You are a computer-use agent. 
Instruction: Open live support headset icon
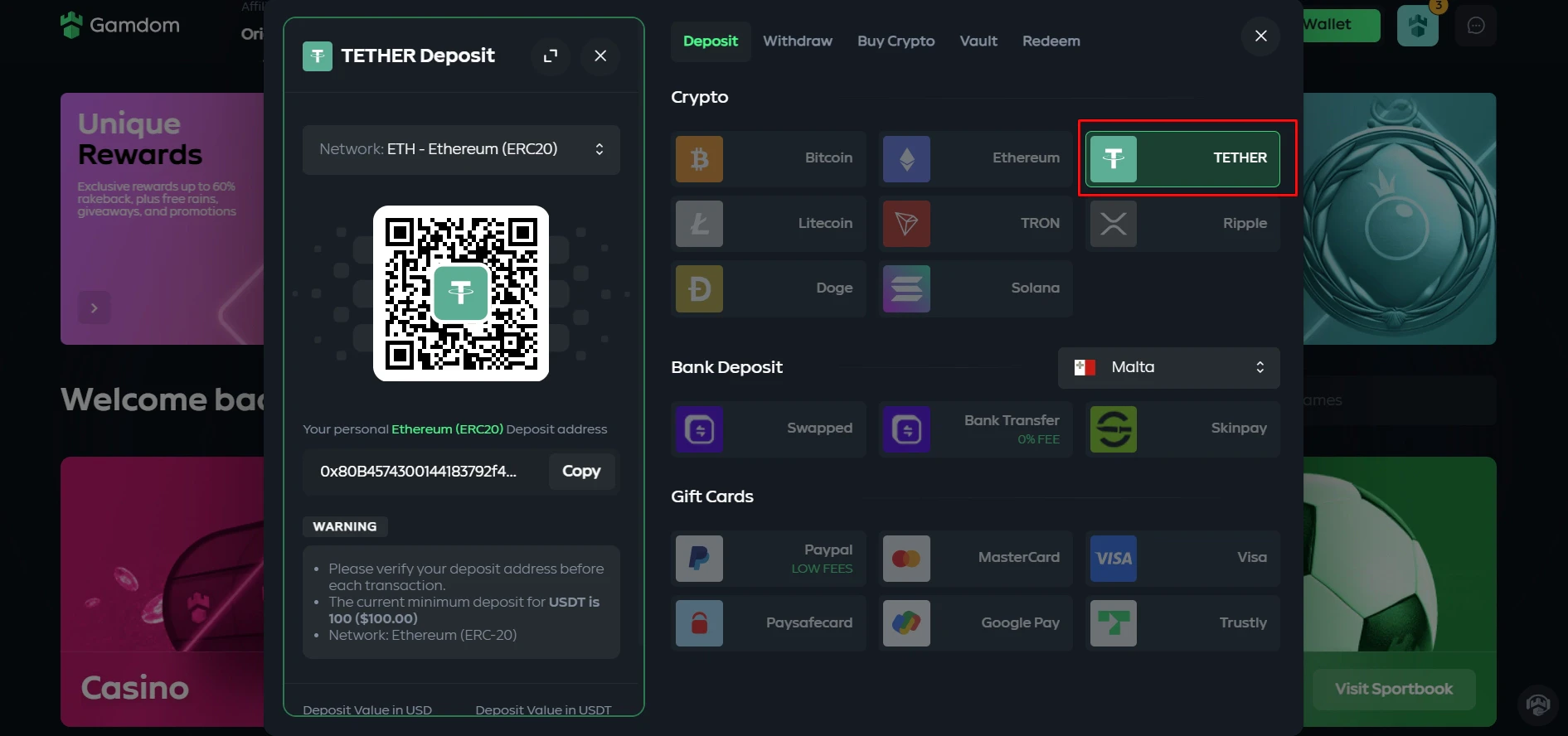1538,705
